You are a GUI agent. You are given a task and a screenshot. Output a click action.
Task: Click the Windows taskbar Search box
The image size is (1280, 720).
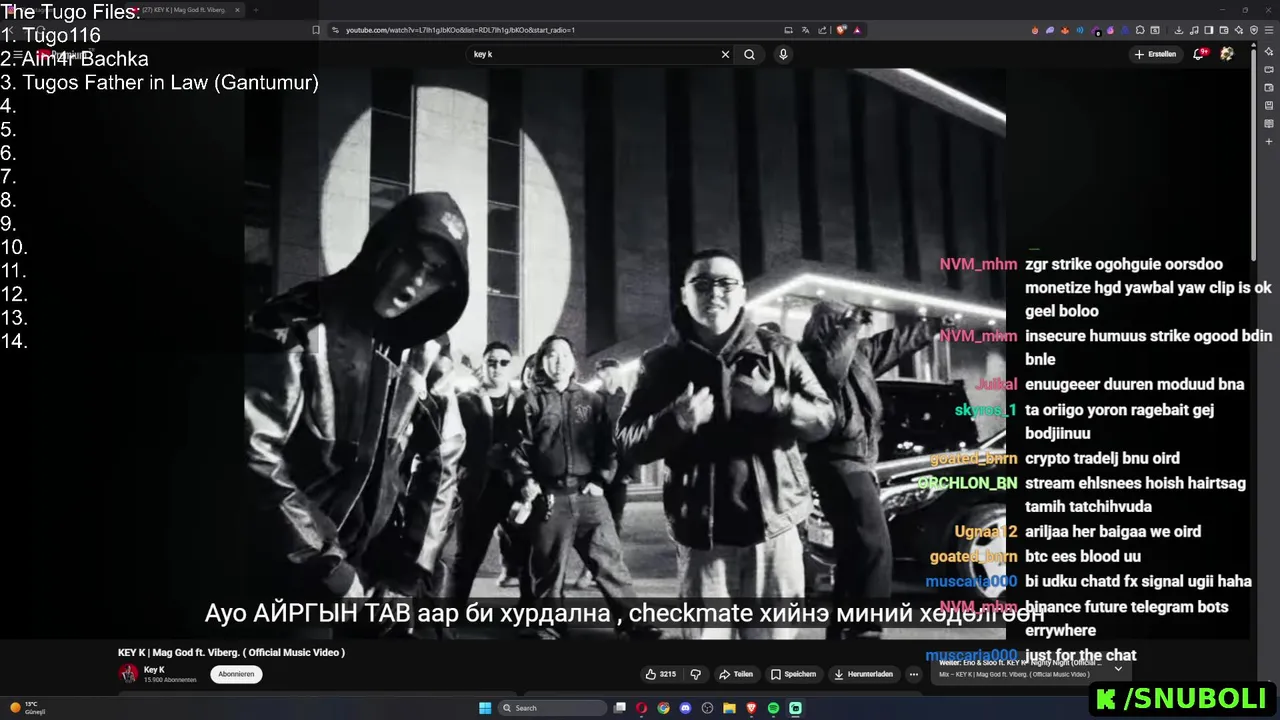553,708
